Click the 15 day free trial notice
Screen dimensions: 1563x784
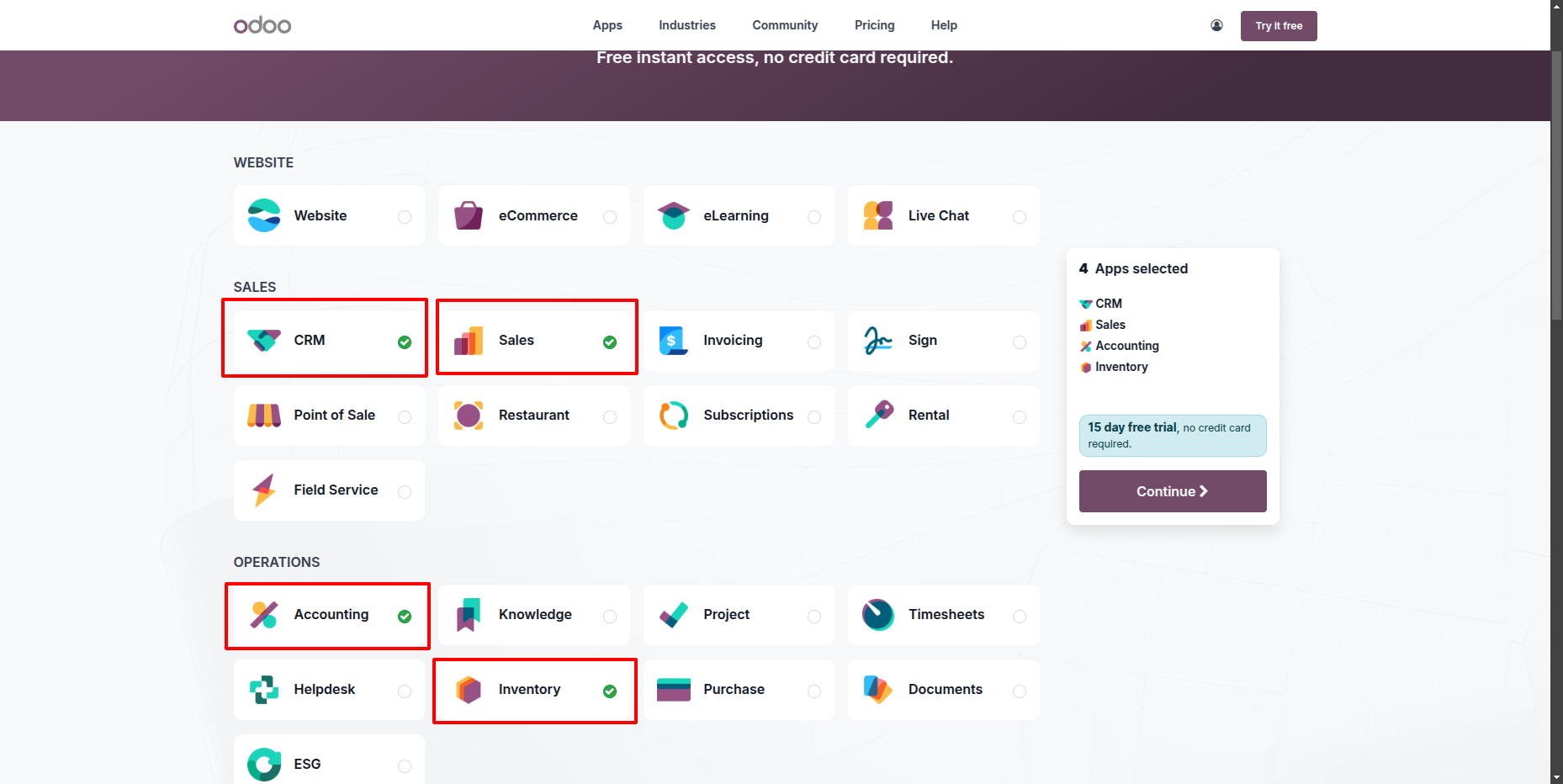(x=1173, y=435)
